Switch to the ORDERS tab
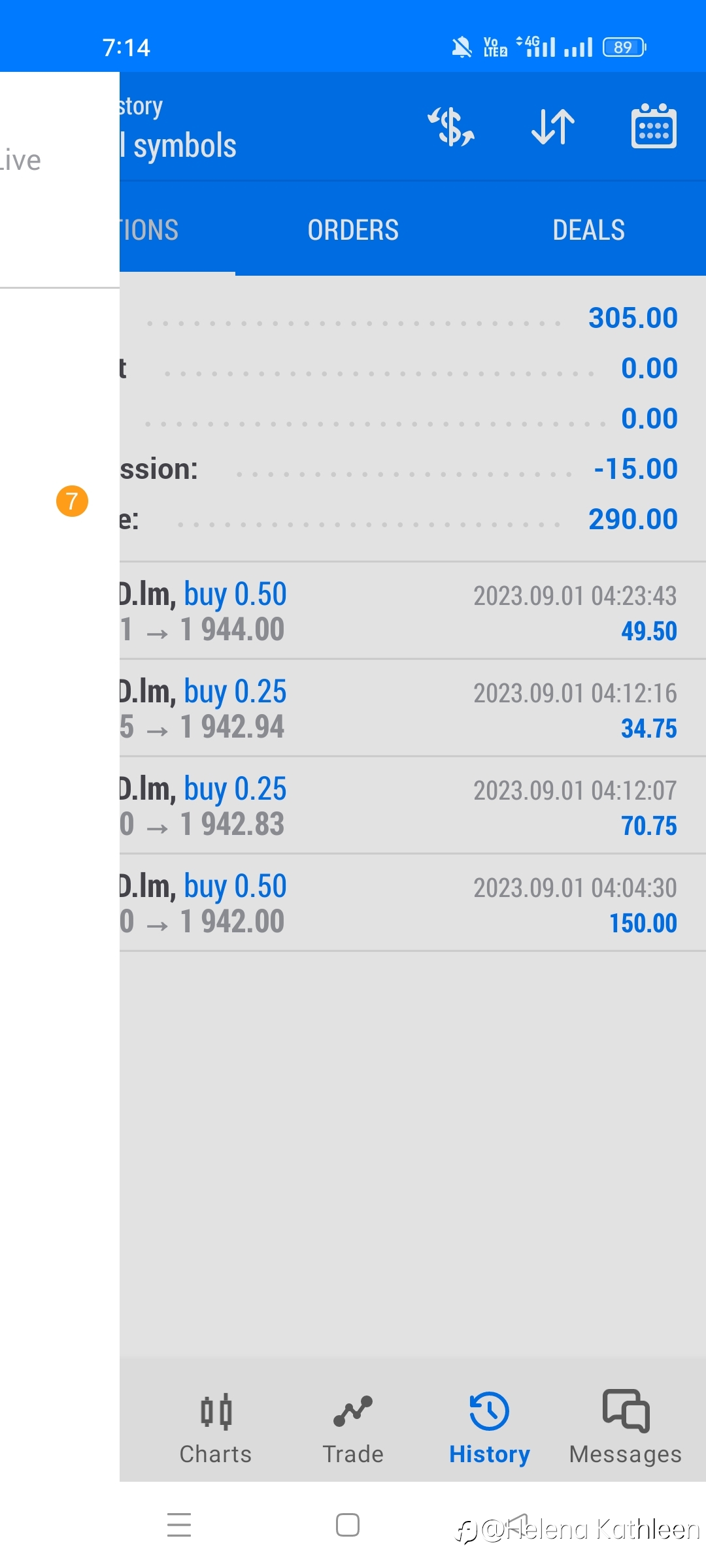The image size is (706, 1568). 353,230
